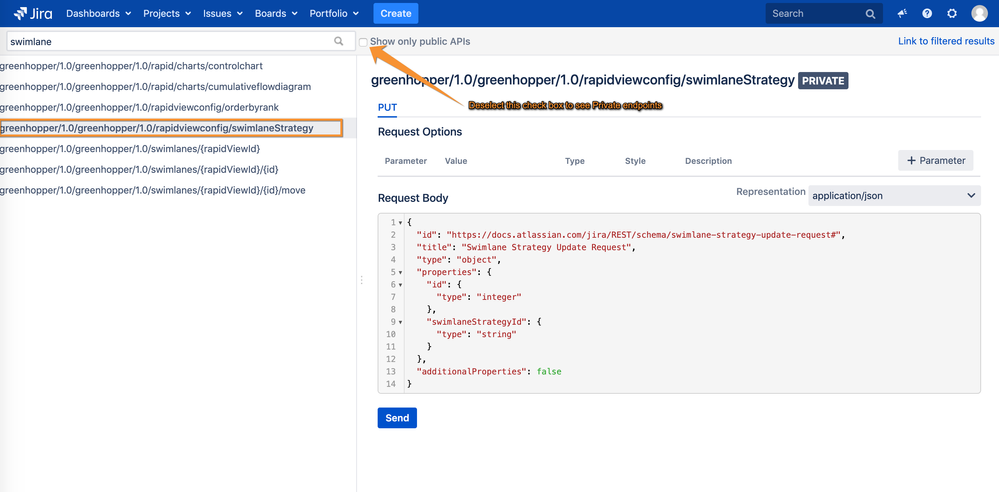Viewport: 999px width, 492px height.
Task: Collapse swimlaneStrategyId fold arrow on line 9
Action: 400,322
